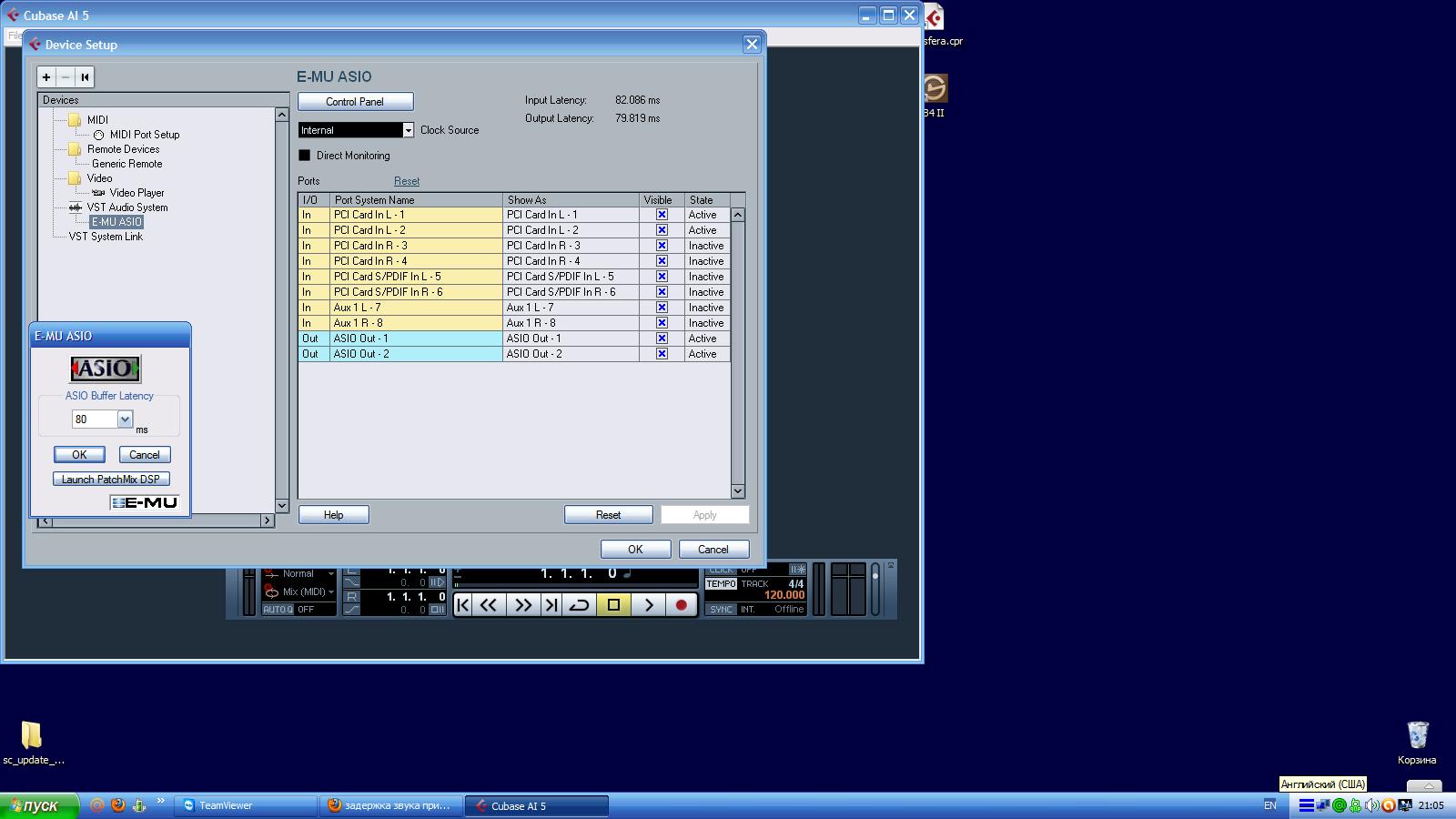Expand quick launch overflow chevron in taskbar

pyautogui.click(x=161, y=802)
